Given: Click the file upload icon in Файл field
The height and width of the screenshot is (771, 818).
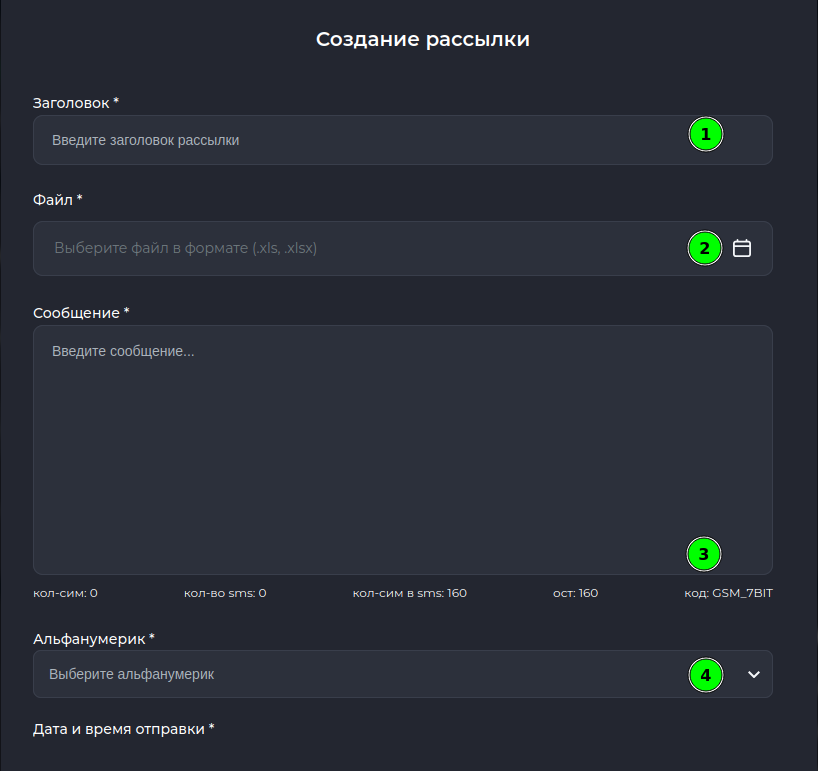Looking at the screenshot, I should click(x=743, y=247).
